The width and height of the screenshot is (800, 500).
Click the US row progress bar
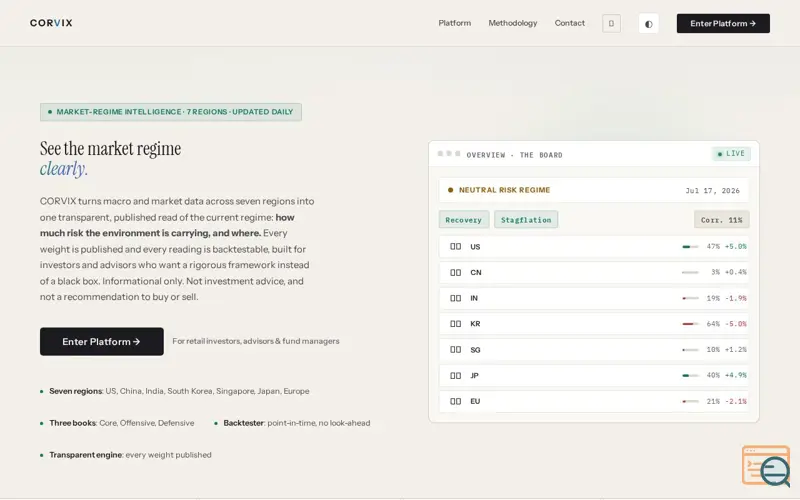690,247
